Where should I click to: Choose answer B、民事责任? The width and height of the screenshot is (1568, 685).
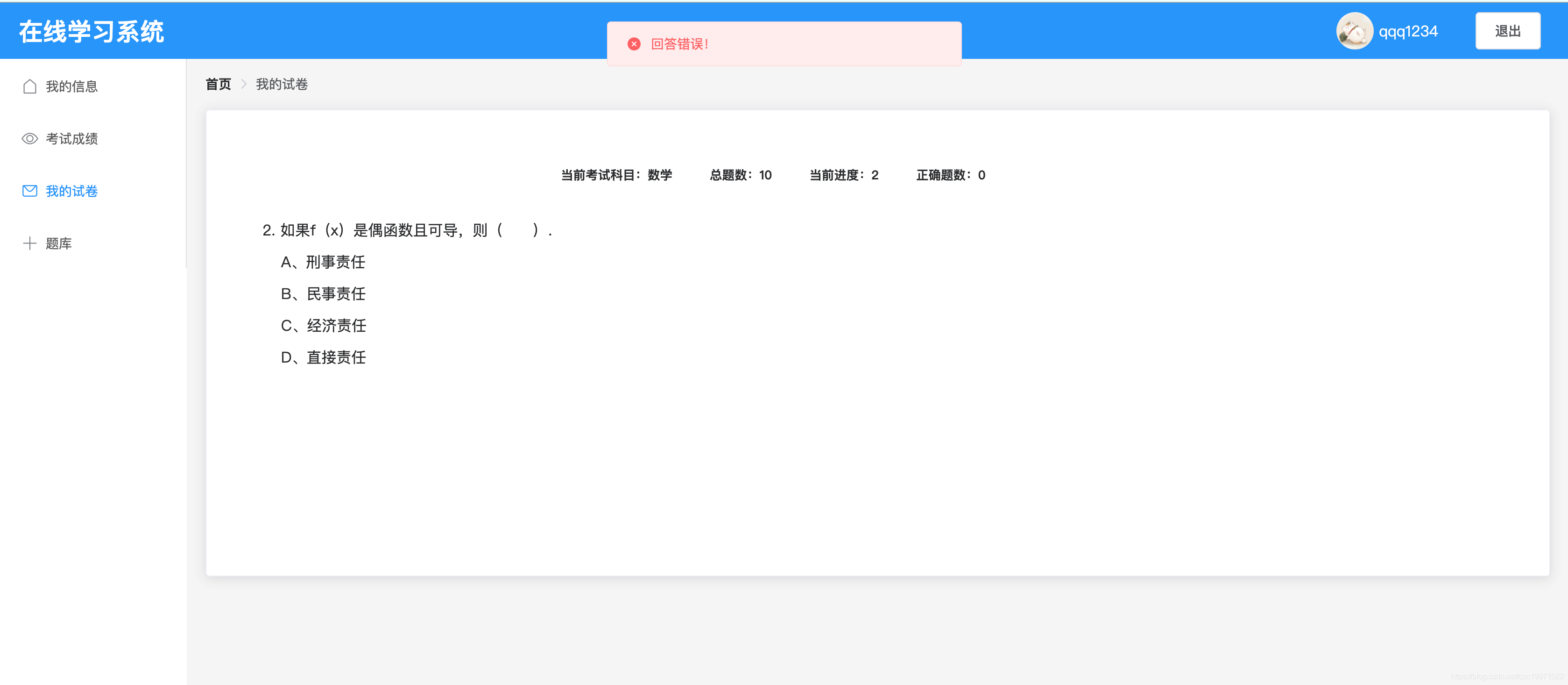[x=323, y=294]
